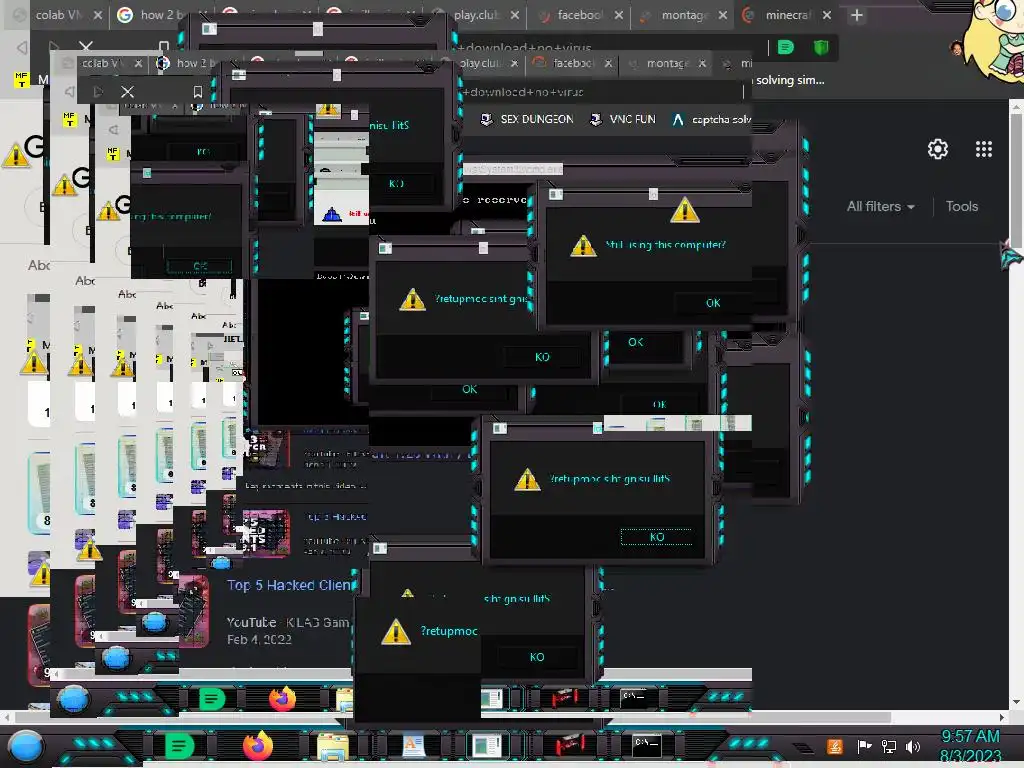The image size is (1024, 768).
Task: Open the command prompt on the duplicated upper taskbar
Action: 633,697
